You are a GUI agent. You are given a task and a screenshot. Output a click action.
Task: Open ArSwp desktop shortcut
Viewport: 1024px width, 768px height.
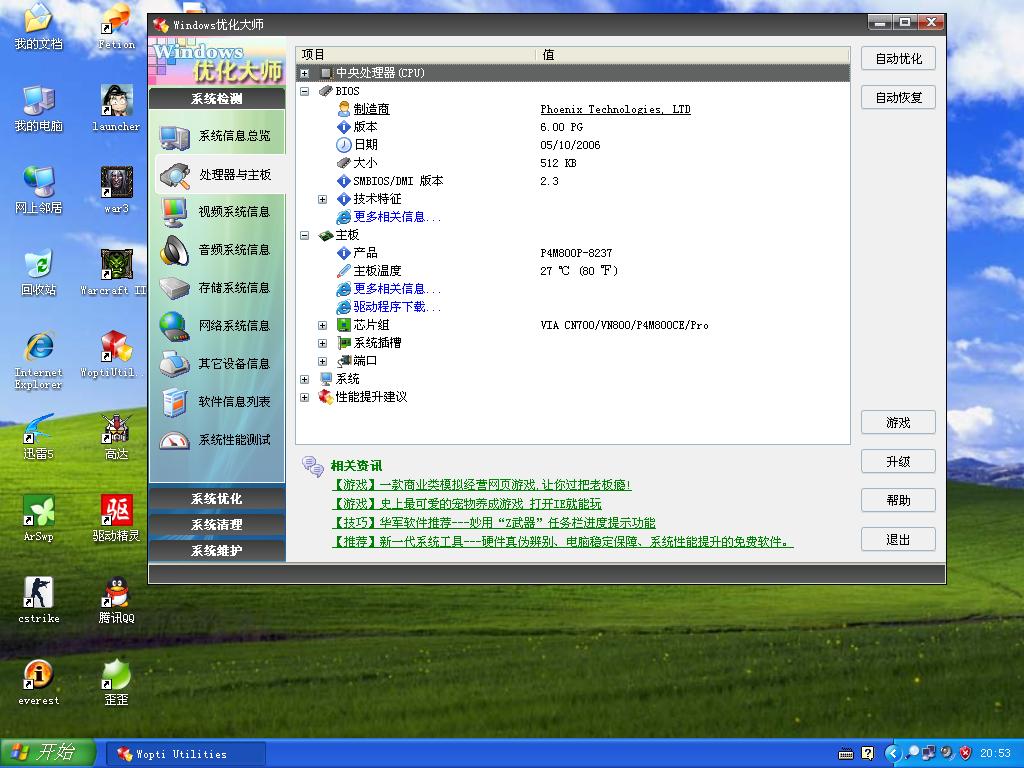39,519
